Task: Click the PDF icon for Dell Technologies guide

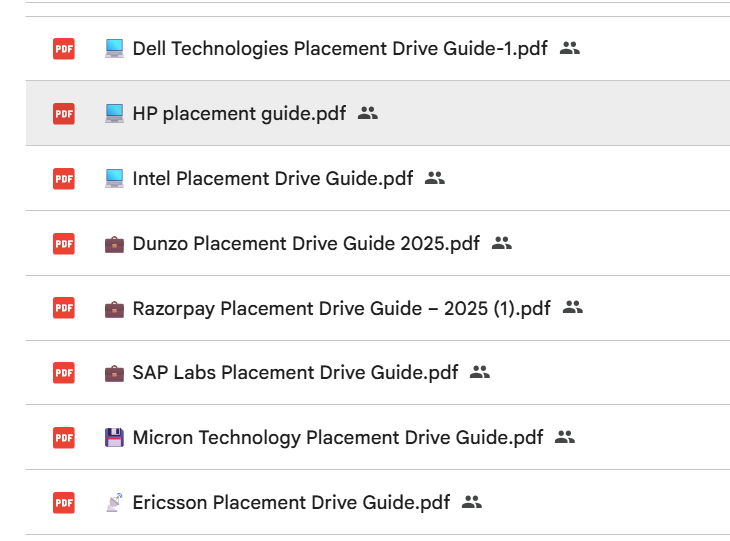Action: pyautogui.click(x=64, y=48)
